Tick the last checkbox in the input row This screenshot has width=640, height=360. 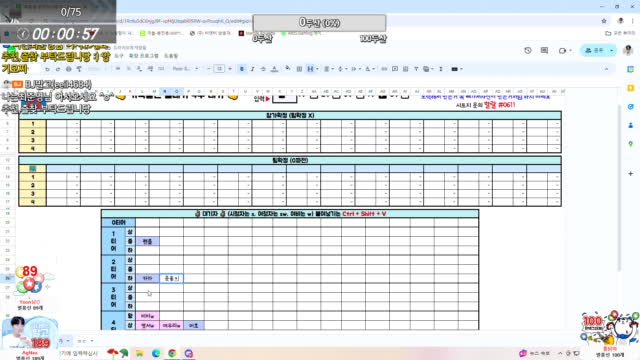[405, 96]
